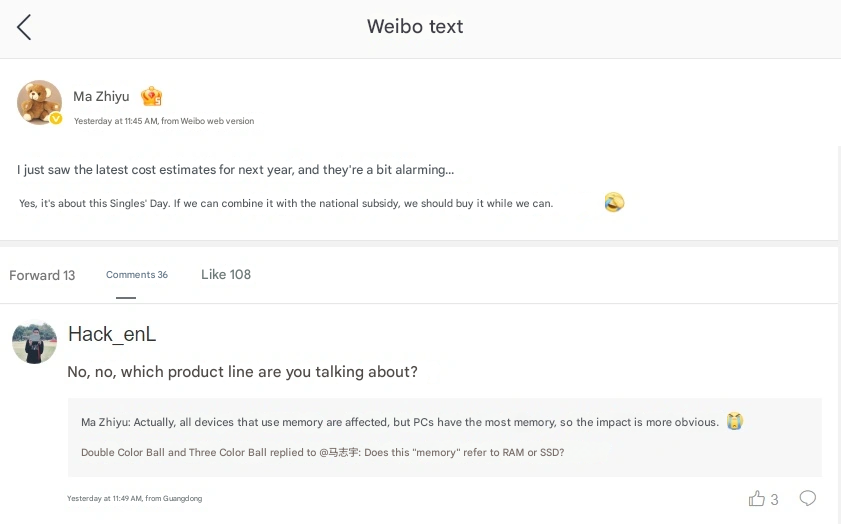Click the laughing-crying emoji in post

(614, 203)
